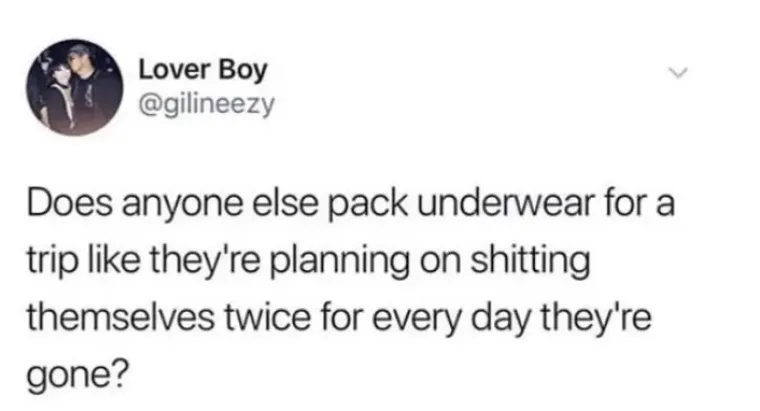
Task: Open Lover Boy's circular profile picture
Action: tap(75, 88)
